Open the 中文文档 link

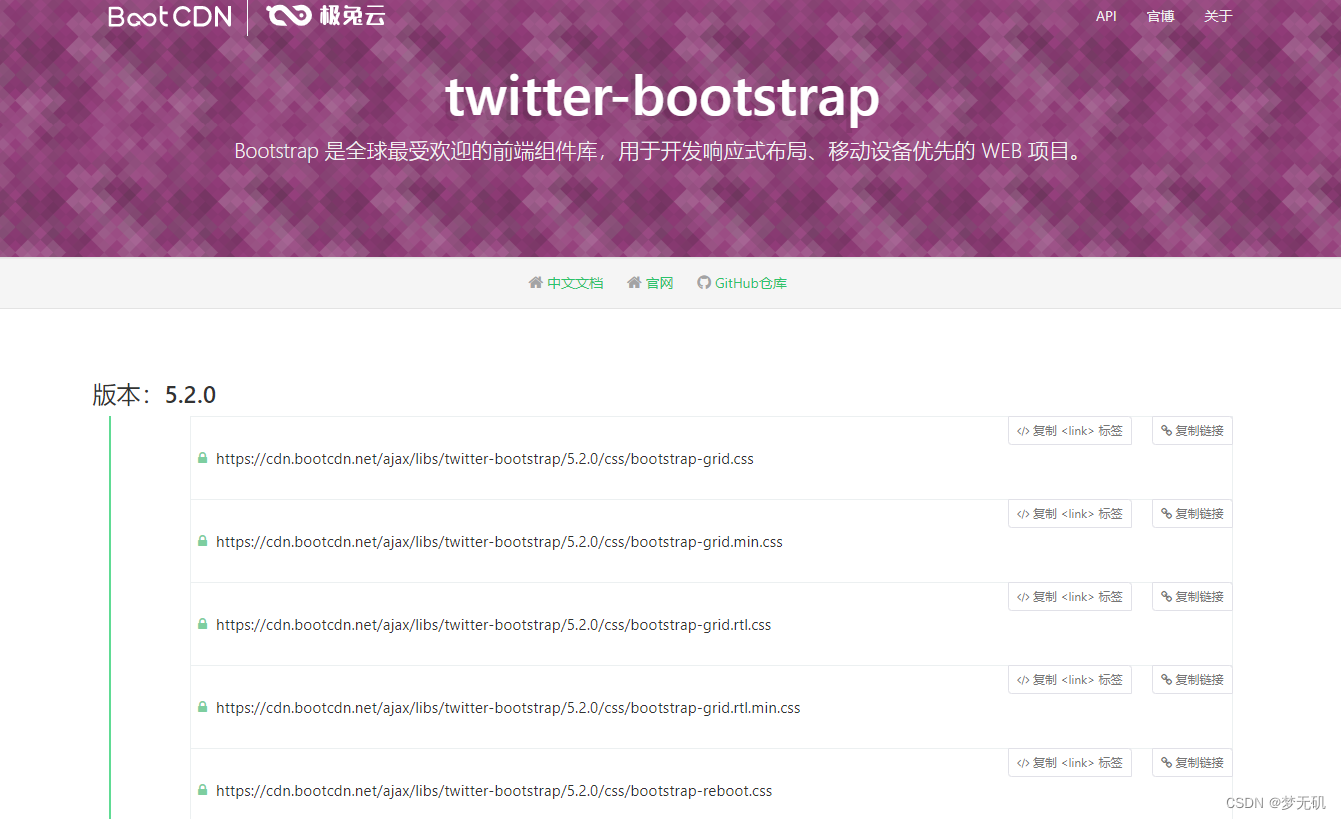coord(575,283)
